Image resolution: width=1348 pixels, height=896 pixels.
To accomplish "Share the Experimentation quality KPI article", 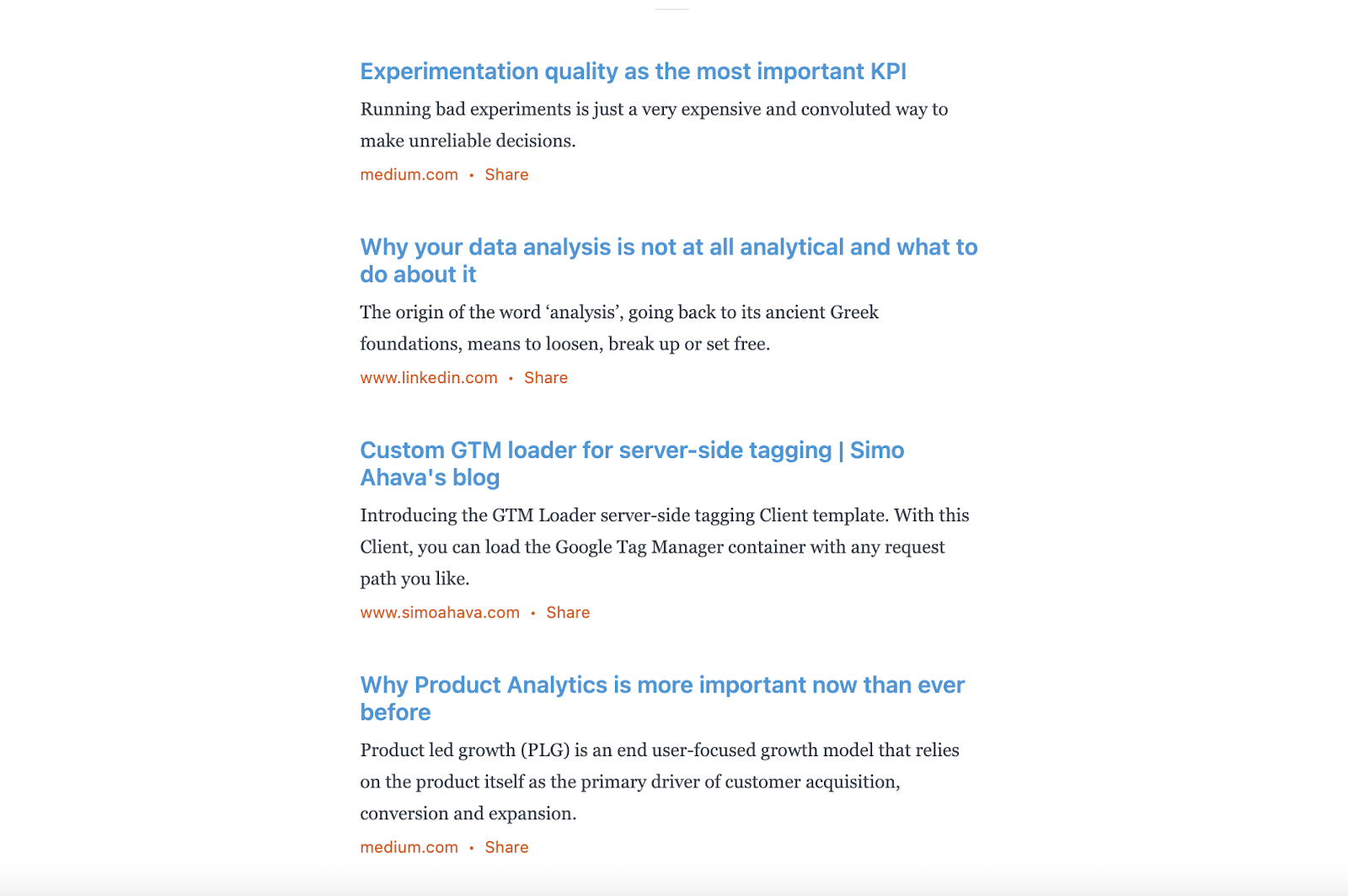I will [x=506, y=174].
